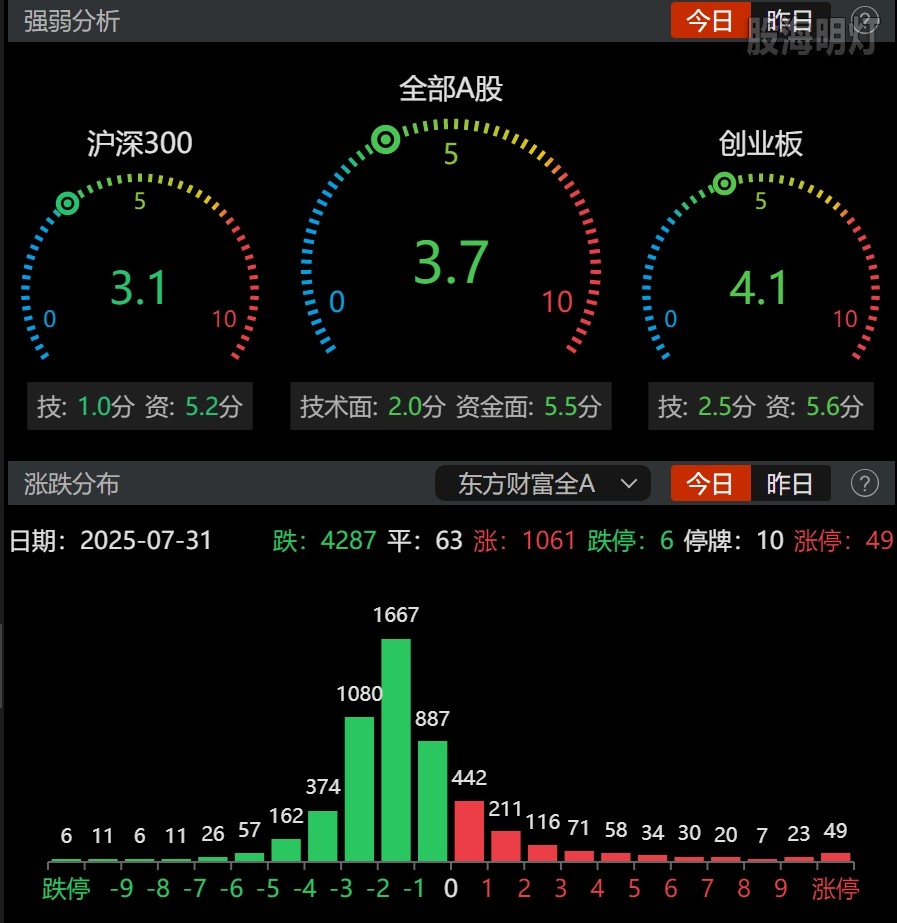
Task: Open help icon in 涨跌分布 header
Action: pos(865,483)
